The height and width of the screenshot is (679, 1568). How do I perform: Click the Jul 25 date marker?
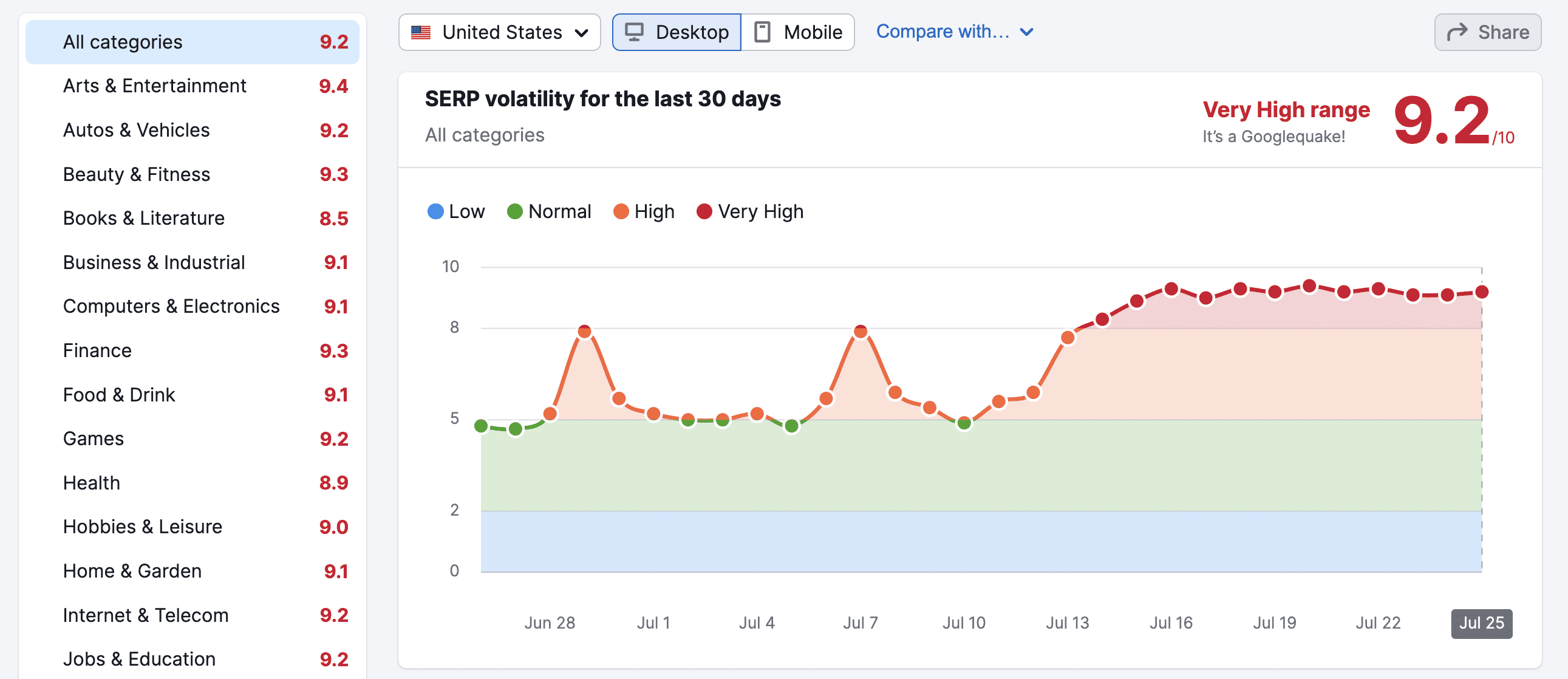1481,623
